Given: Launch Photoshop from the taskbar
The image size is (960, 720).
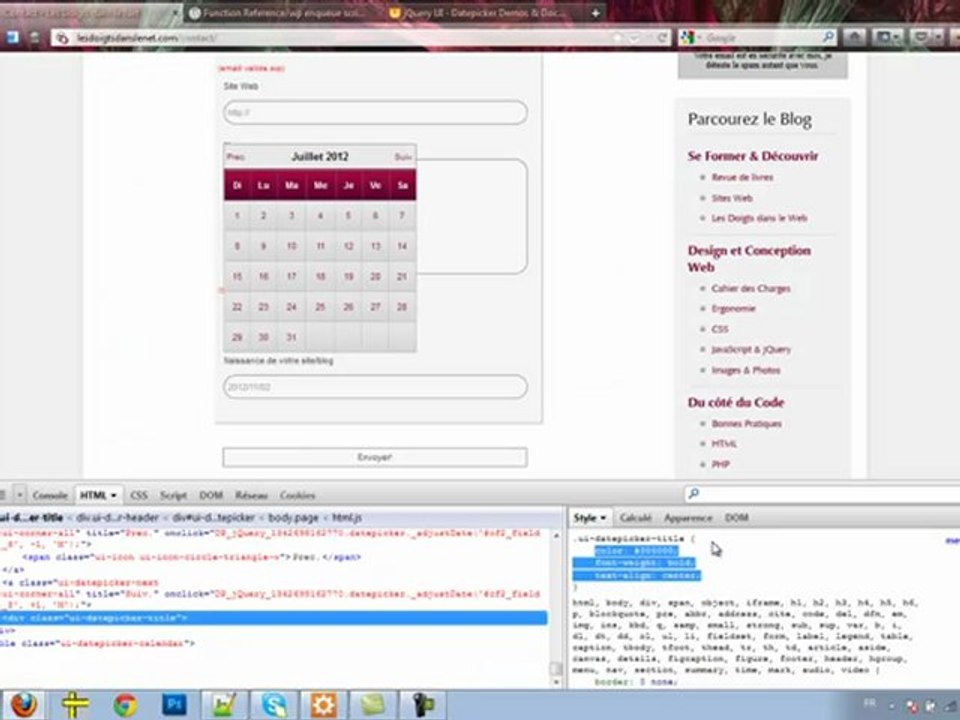Looking at the screenshot, I should tap(174, 705).
